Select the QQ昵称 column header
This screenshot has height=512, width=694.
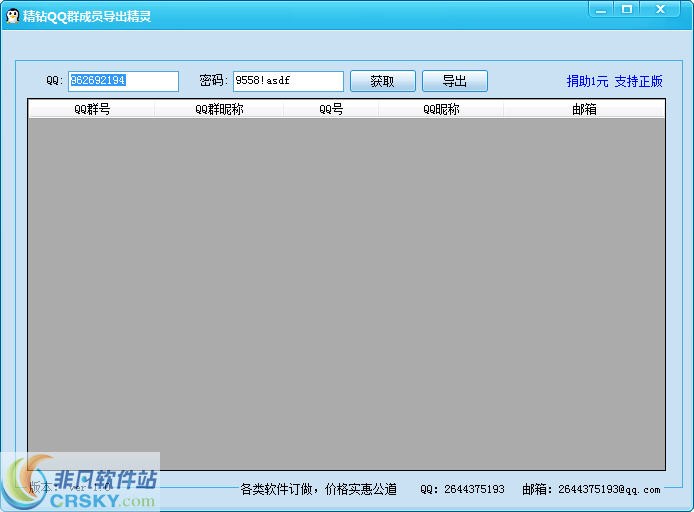point(441,109)
